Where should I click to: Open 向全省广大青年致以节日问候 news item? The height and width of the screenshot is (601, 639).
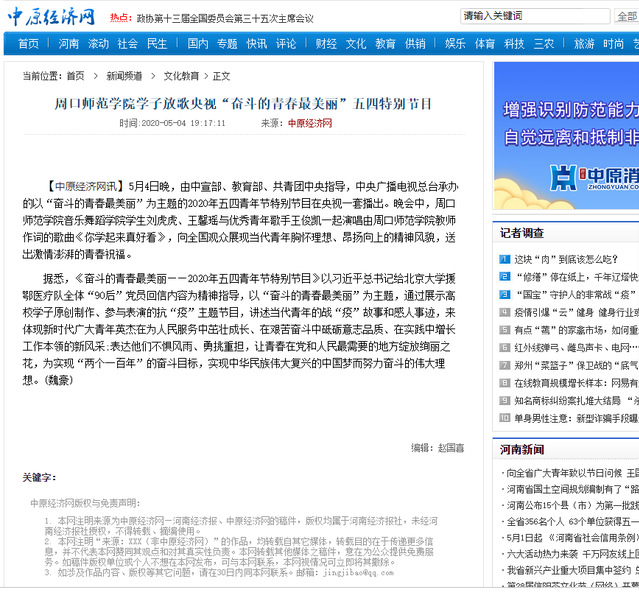tap(573, 473)
